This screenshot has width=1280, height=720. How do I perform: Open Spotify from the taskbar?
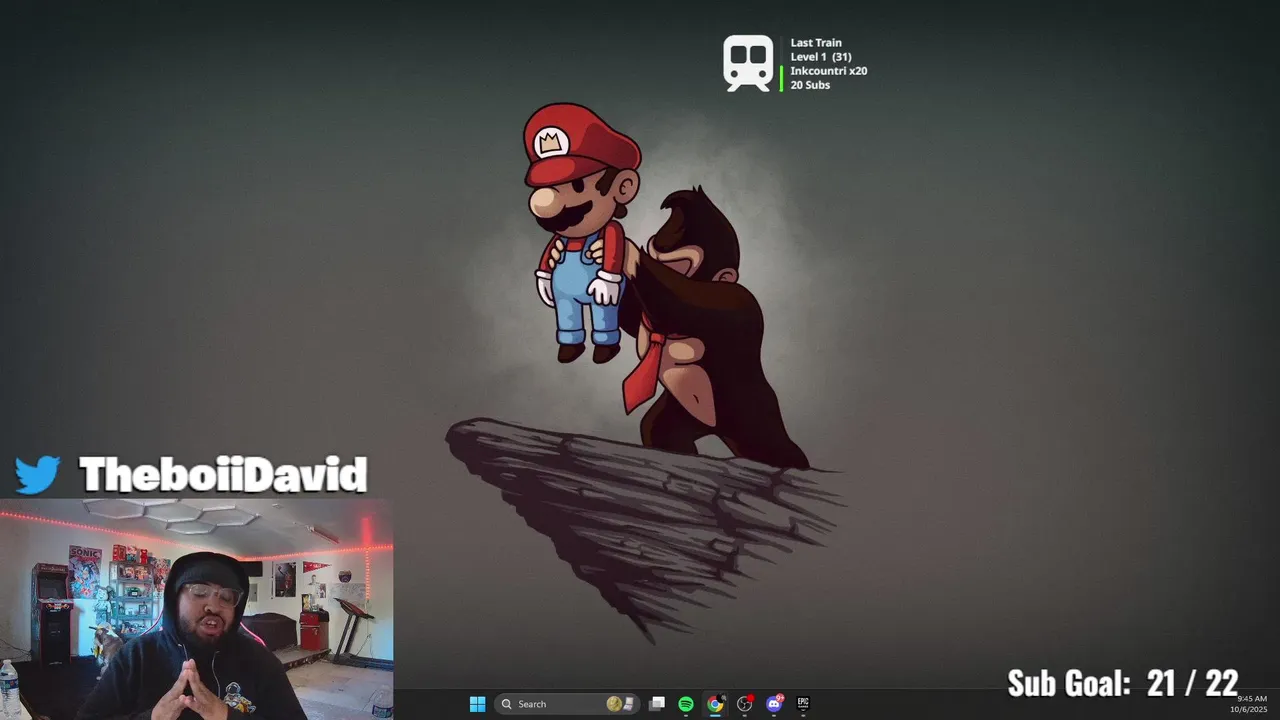tap(686, 704)
